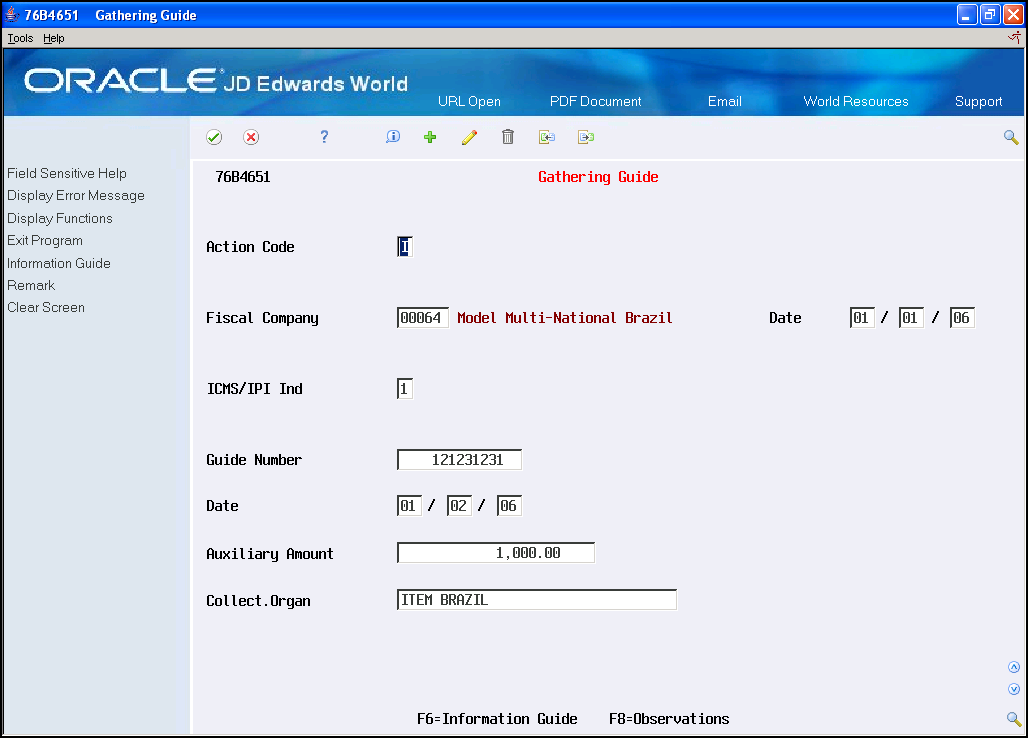The width and height of the screenshot is (1028, 738).
Task: Open the Help menu
Action: tap(54, 38)
